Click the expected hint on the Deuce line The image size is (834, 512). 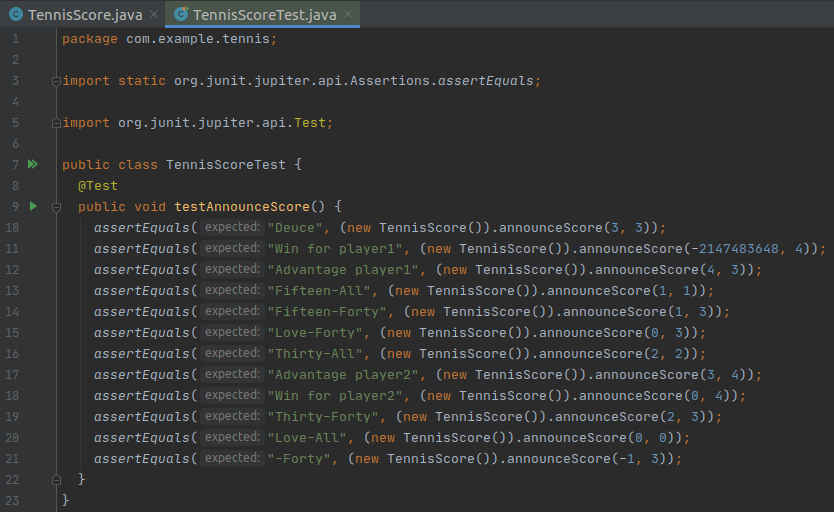pos(232,227)
